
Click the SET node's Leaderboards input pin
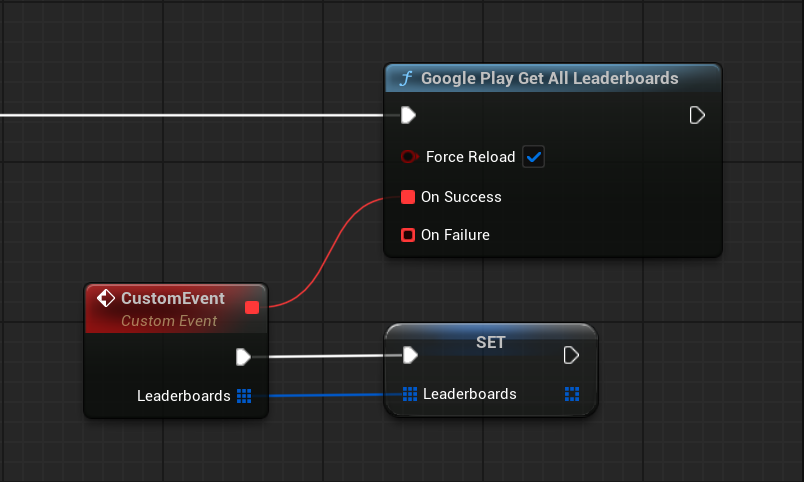pyautogui.click(x=409, y=394)
